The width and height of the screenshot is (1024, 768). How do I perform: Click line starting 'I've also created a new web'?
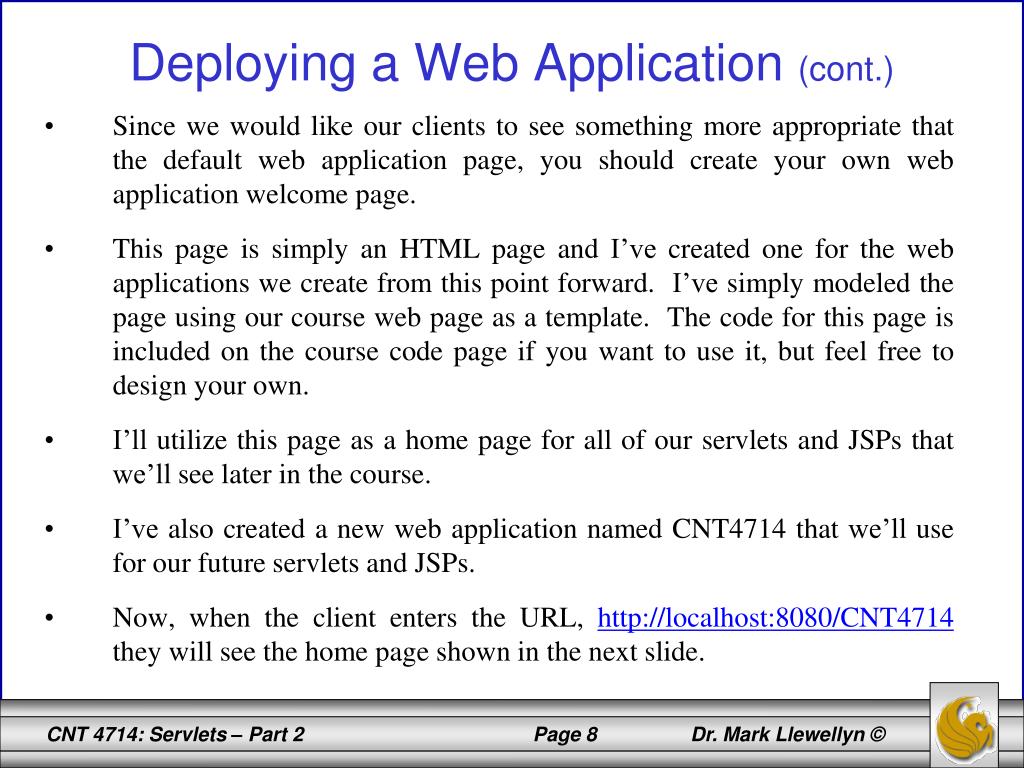pyautogui.click(x=533, y=529)
